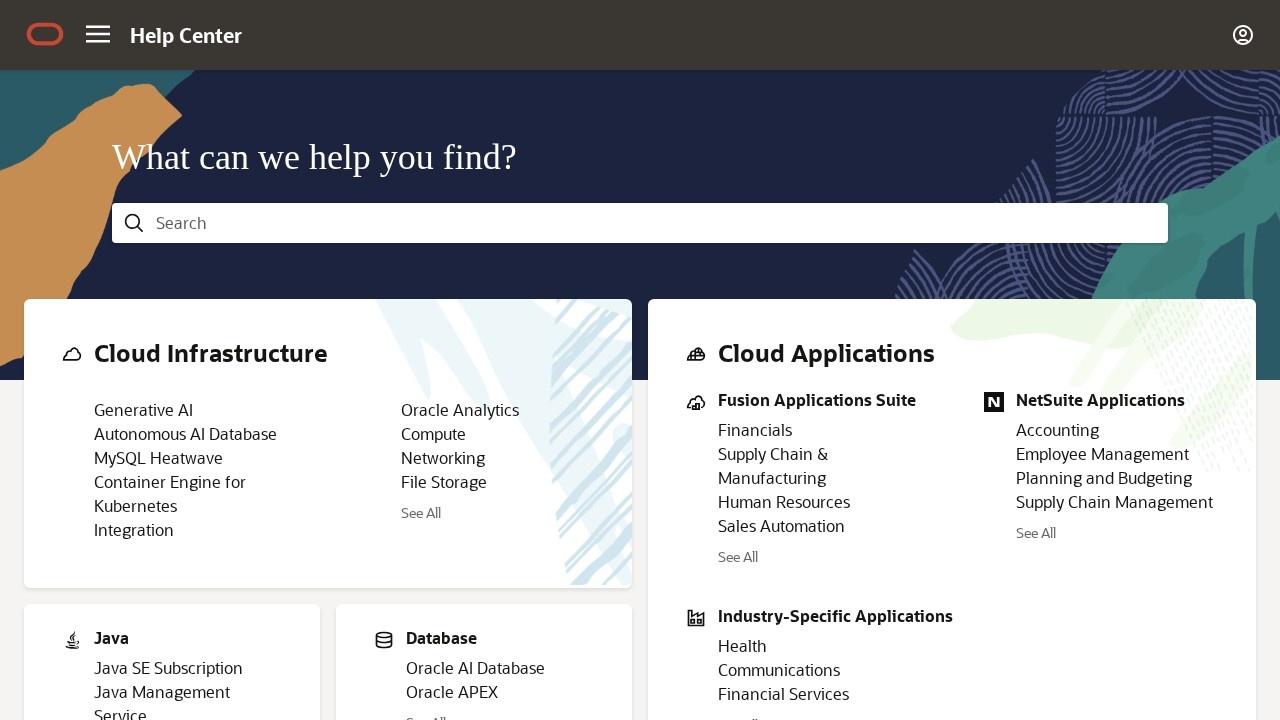
Task: Open the Help Center home link
Action: click(186, 36)
